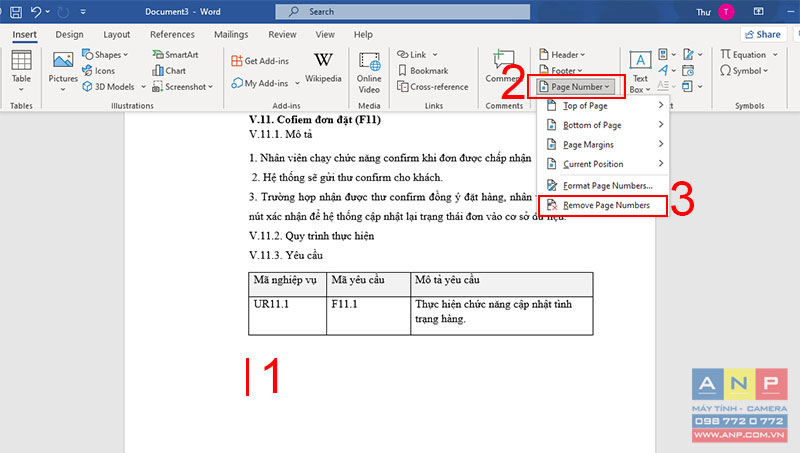This screenshot has width=800, height=453.
Task: Expand the 3D Models dropdown arrow
Action: coord(143,87)
